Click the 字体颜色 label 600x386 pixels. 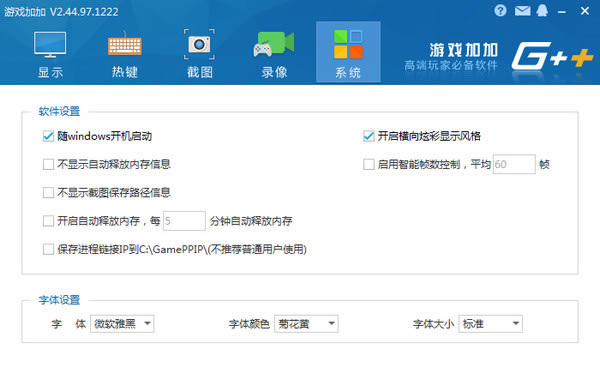[x=249, y=324]
